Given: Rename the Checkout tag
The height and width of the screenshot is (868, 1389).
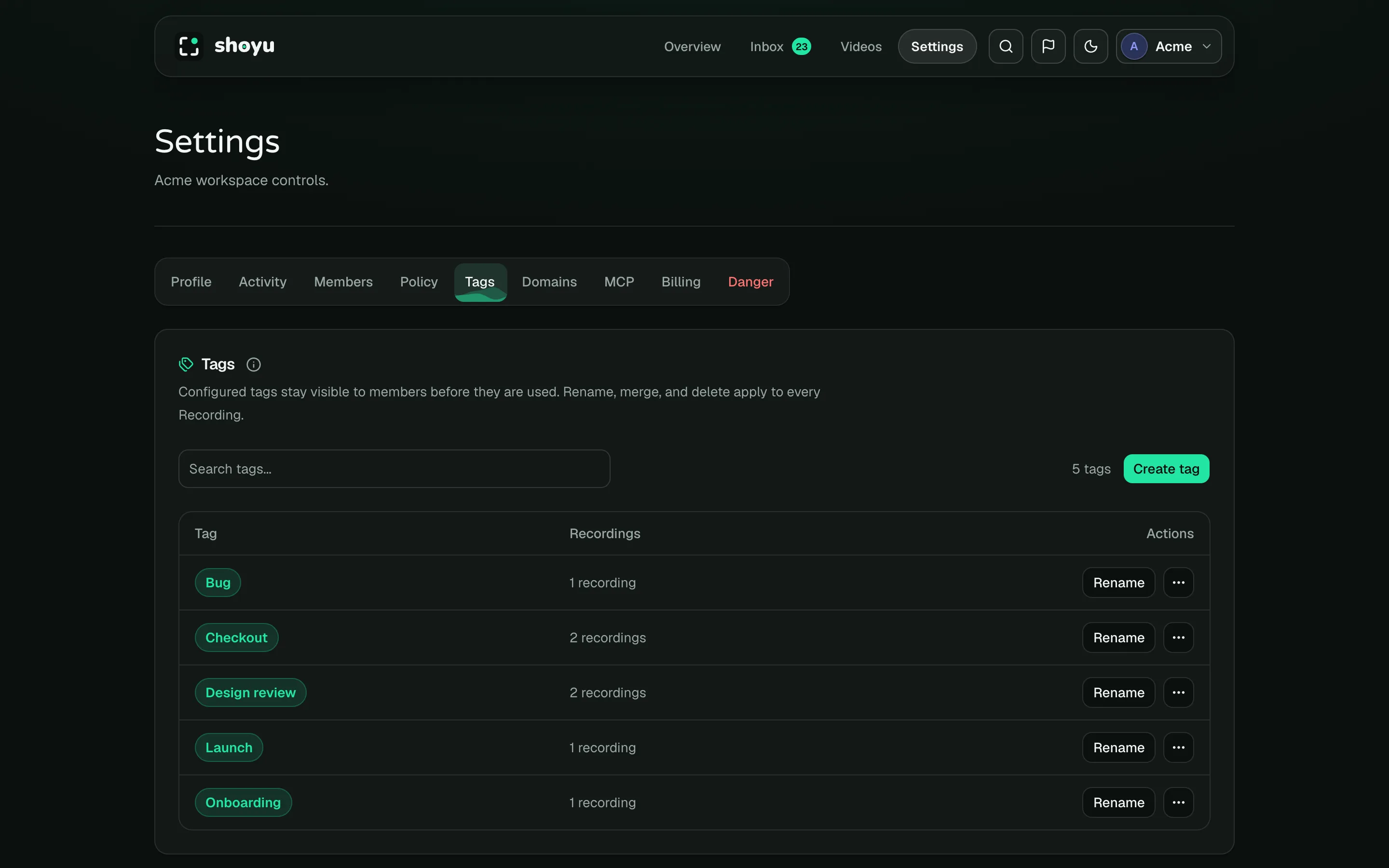Looking at the screenshot, I should pos(1118,638).
